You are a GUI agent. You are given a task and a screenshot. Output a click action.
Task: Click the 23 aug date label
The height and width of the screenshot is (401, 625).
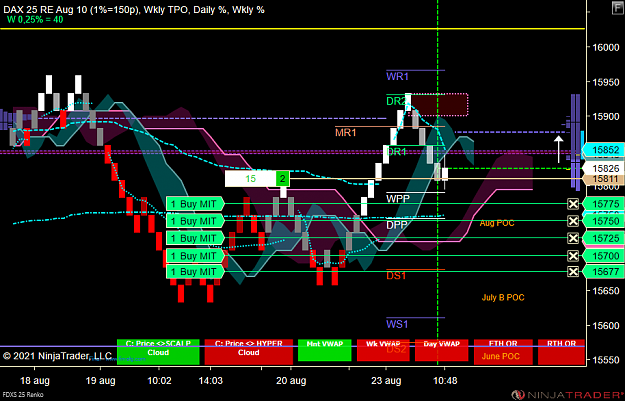[386, 381]
